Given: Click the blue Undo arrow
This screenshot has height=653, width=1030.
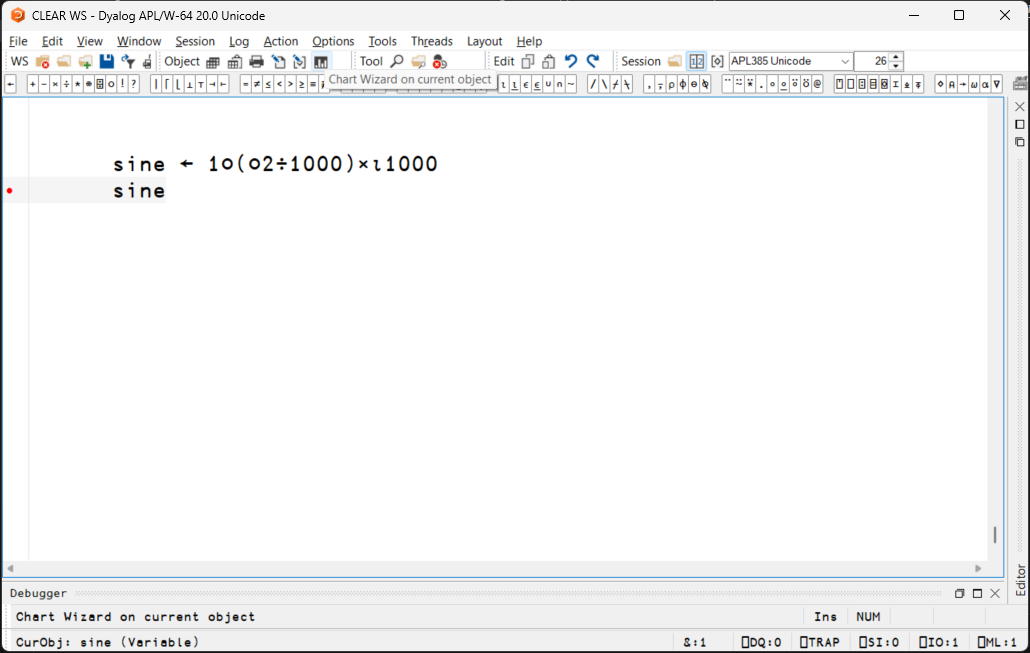Looking at the screenshot, I should pos(571,62).
